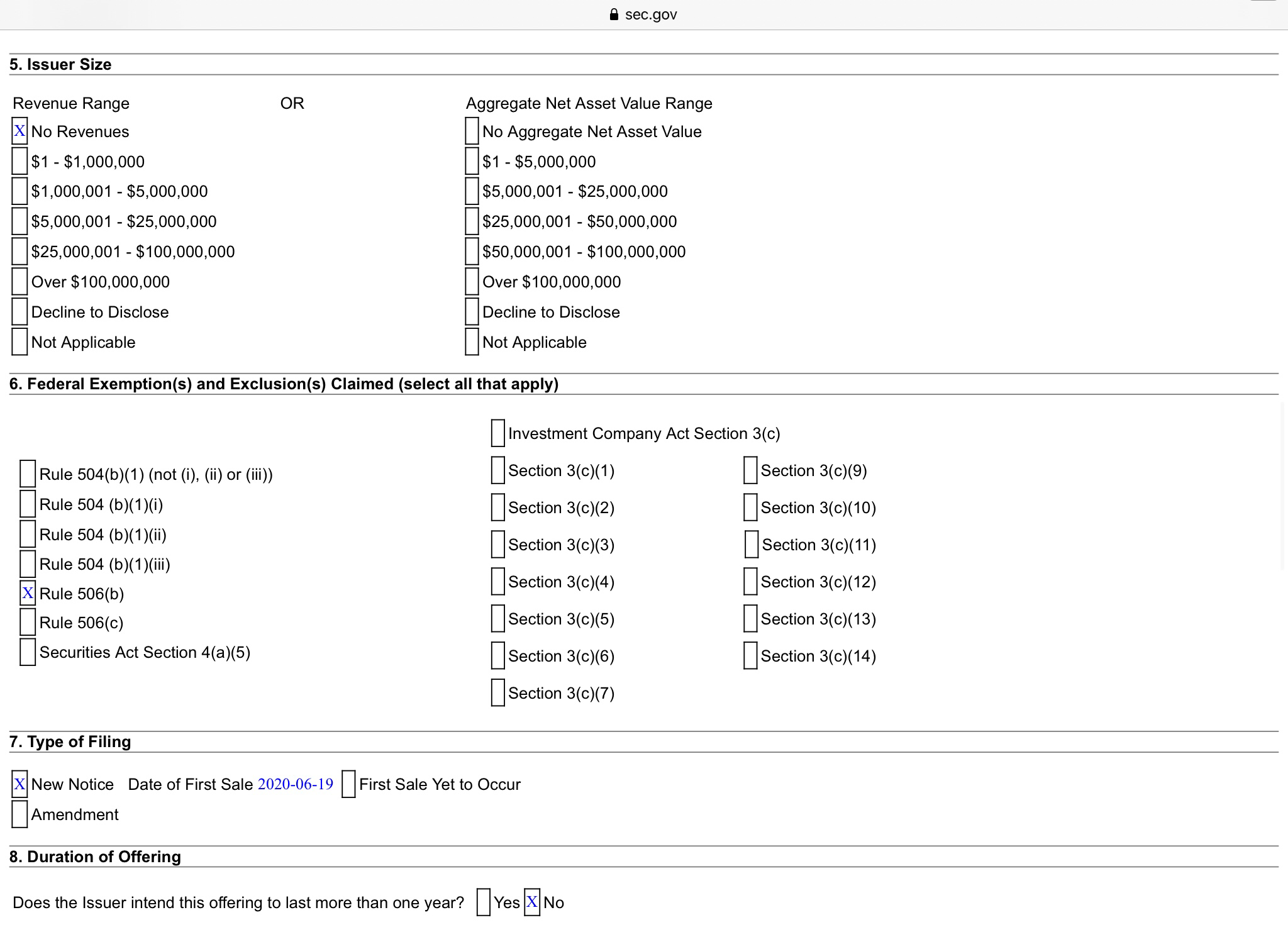Tick the Section 3(c)(5) checkbox
Viewport: 1288px width, 932px height.
pos(497,618)
